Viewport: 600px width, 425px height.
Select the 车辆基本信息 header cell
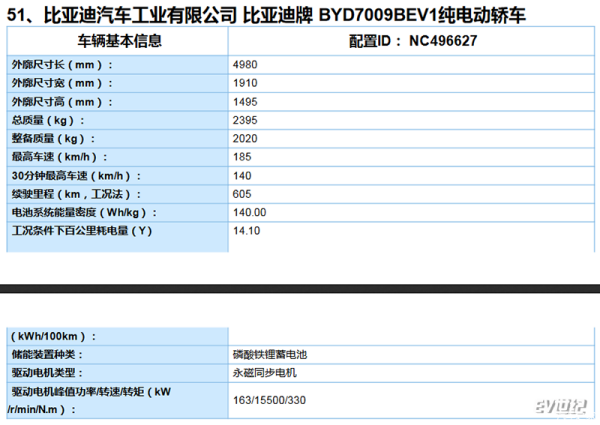(119, 42)
